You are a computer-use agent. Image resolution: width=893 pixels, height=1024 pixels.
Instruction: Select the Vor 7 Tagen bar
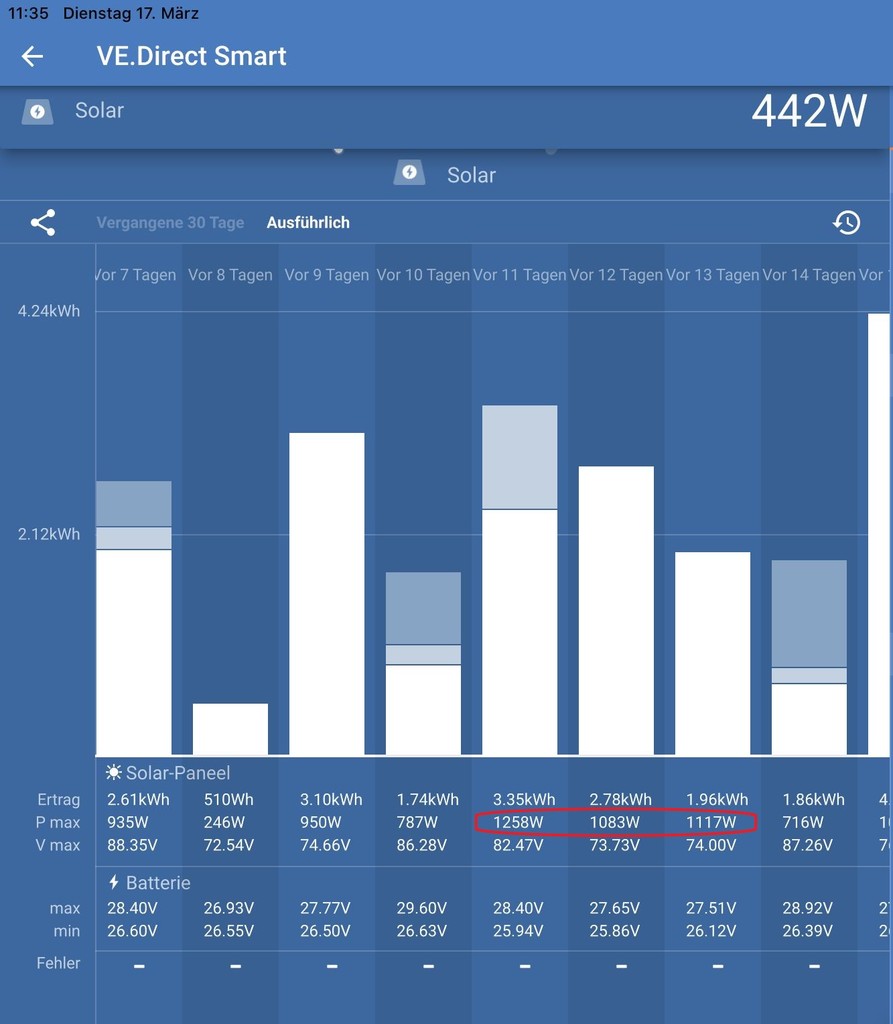coord(134,618)
